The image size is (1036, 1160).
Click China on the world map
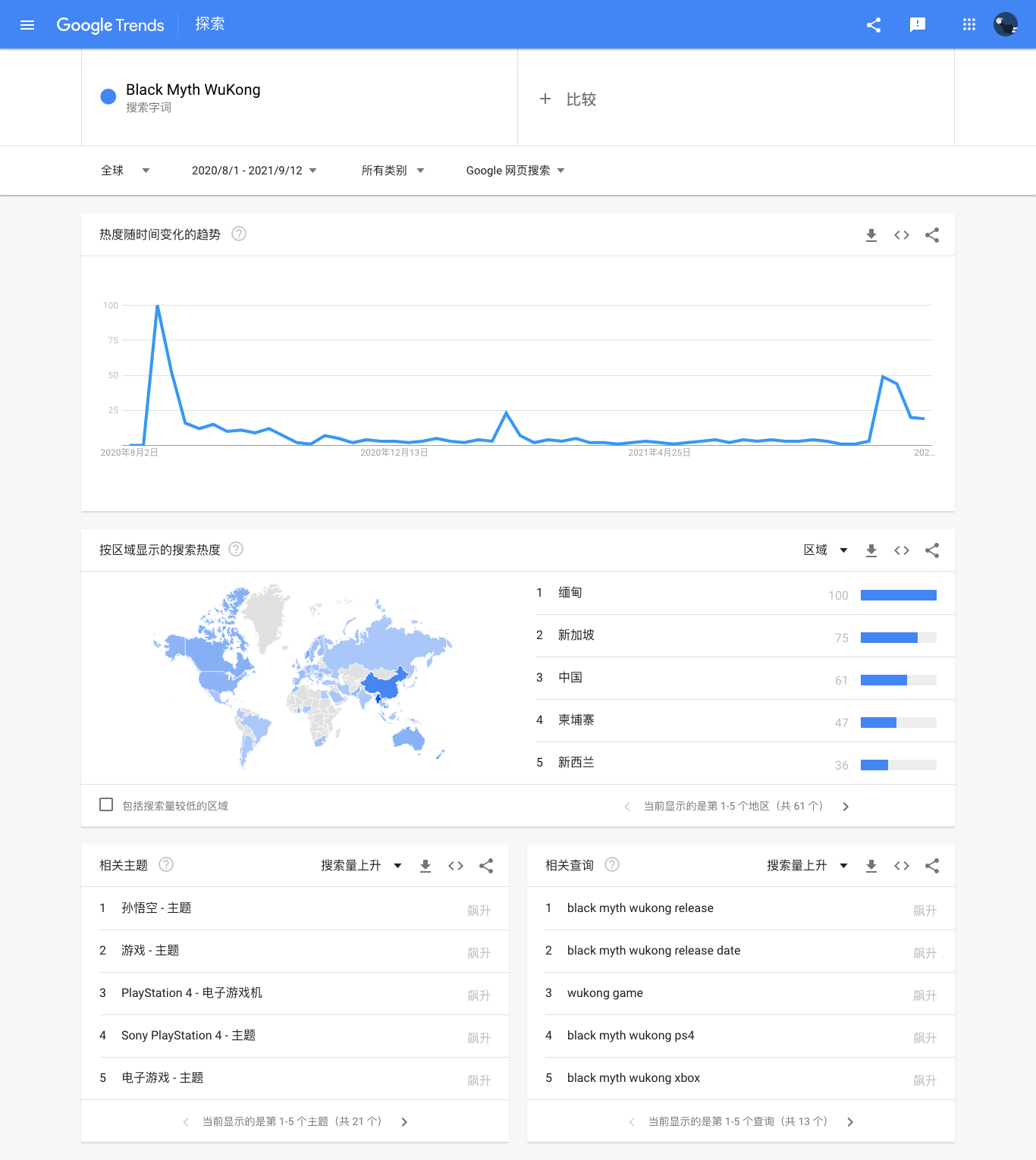tap(387, 685)
